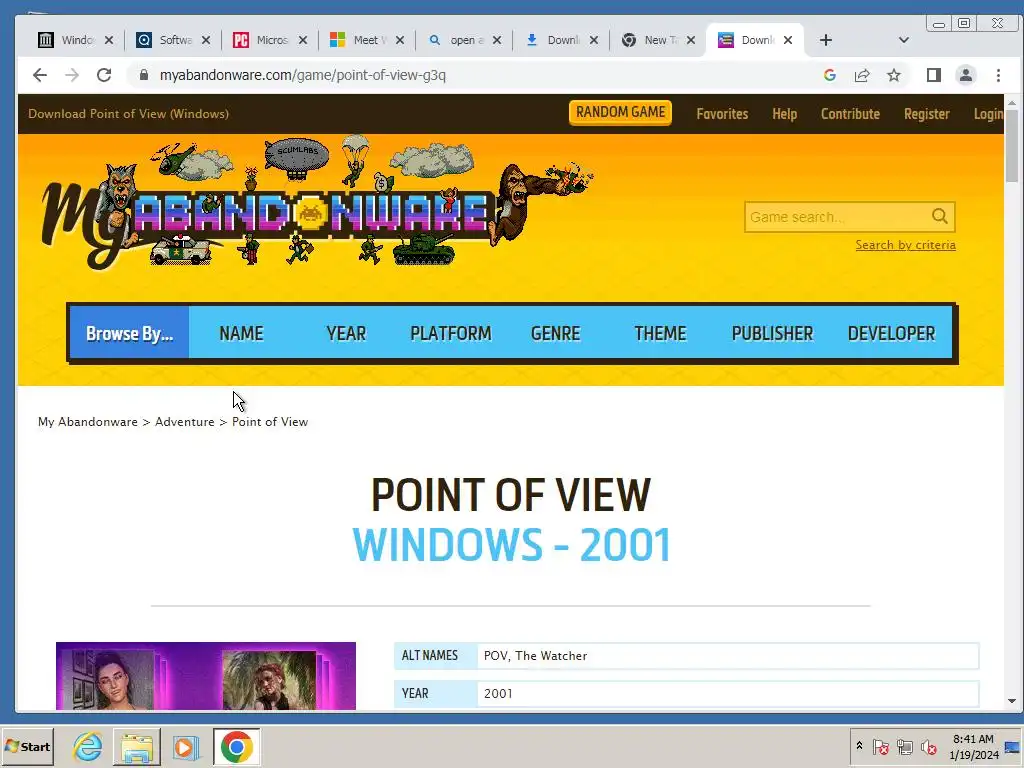Browse by DEVELOPER

coord(891,333)
